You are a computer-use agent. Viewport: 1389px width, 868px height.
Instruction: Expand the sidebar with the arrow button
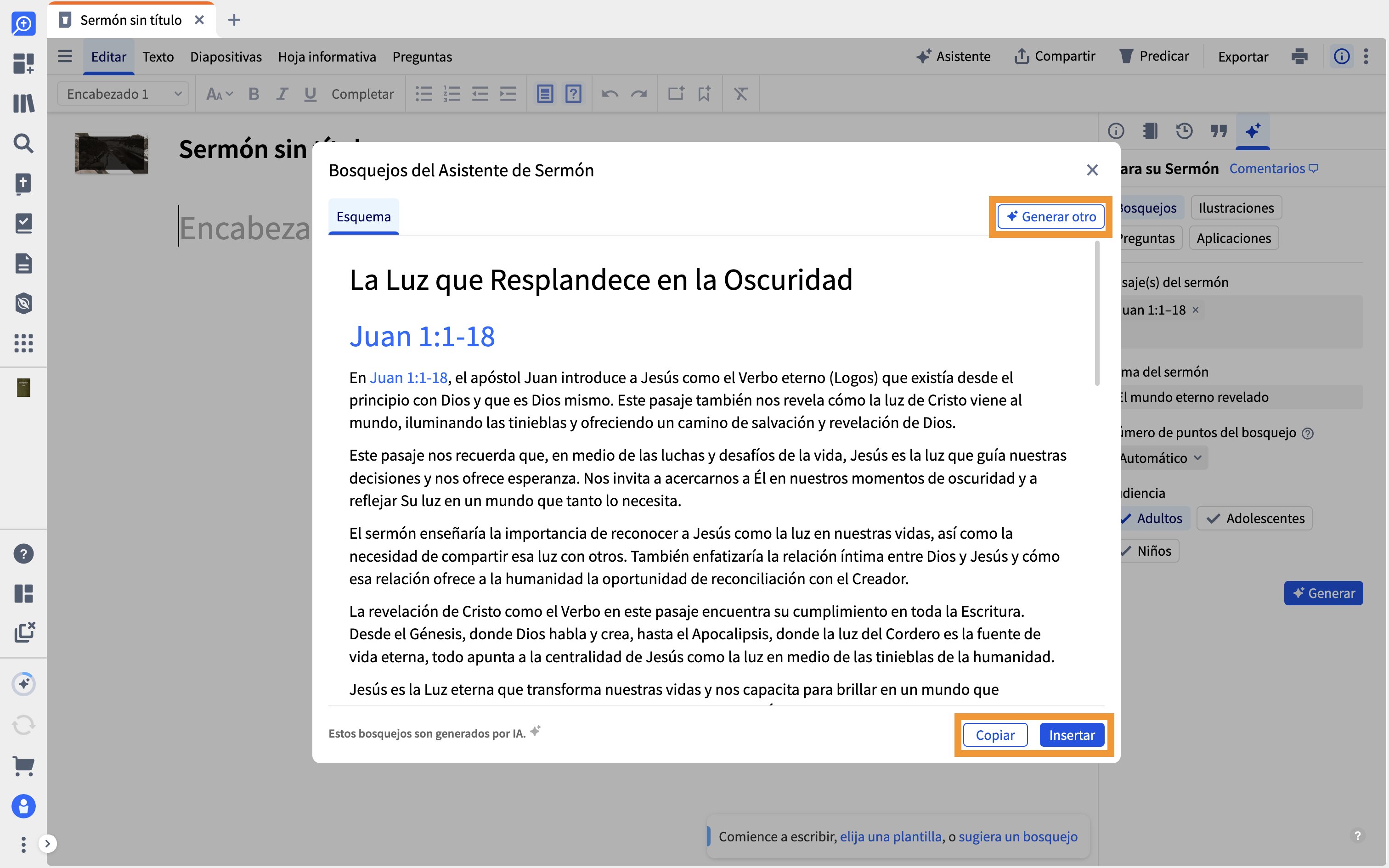click(48, 843)
